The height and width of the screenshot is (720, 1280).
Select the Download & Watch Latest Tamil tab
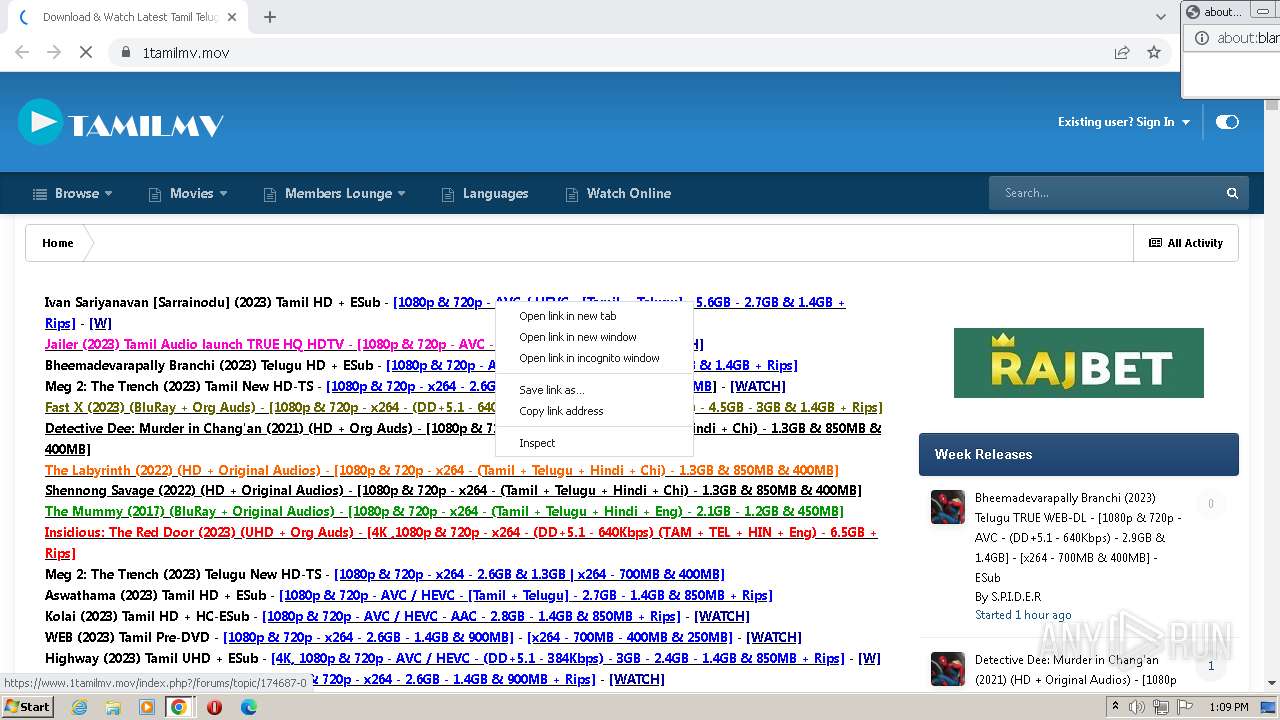(128, 17)
